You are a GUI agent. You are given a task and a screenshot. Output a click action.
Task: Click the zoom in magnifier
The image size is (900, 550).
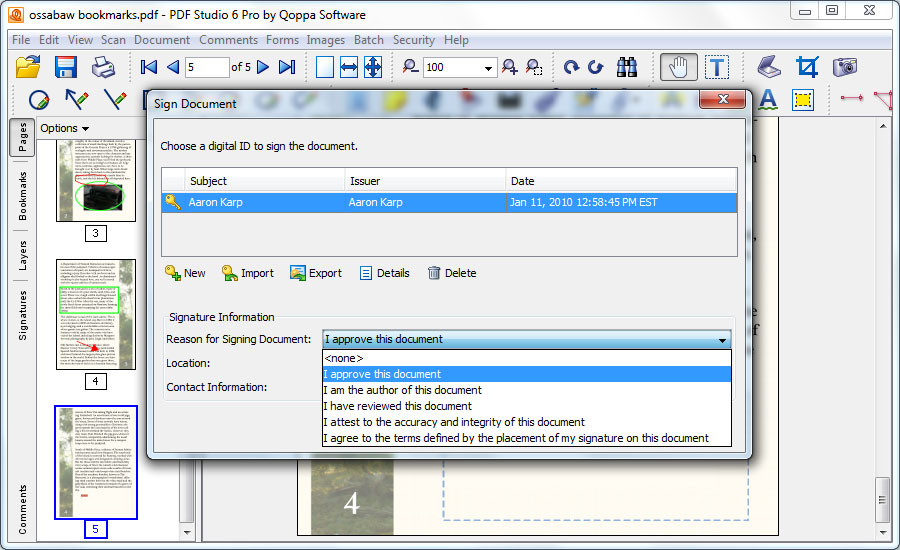tap(509, 67)
